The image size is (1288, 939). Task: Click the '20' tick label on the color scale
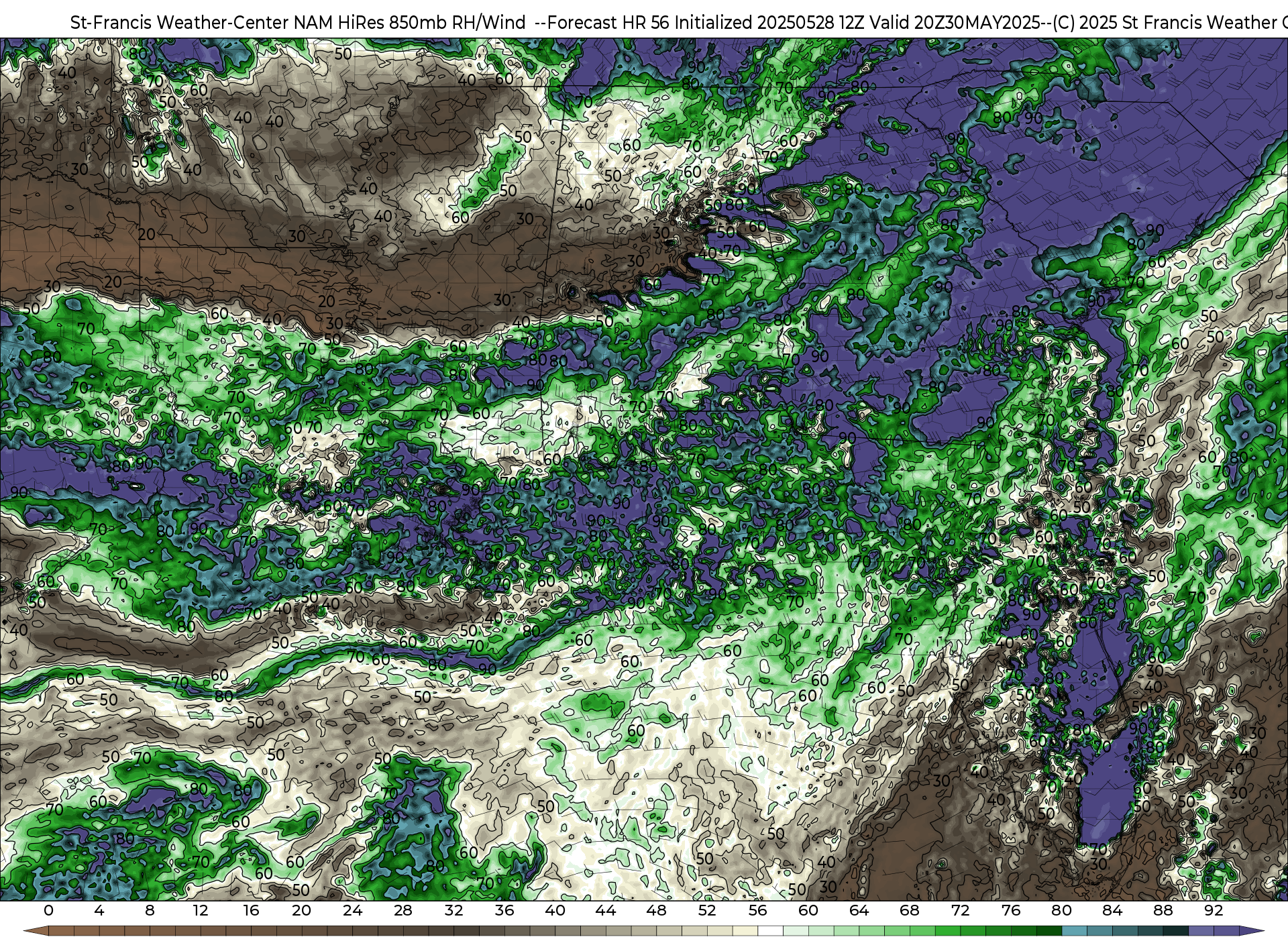point(302,910)
